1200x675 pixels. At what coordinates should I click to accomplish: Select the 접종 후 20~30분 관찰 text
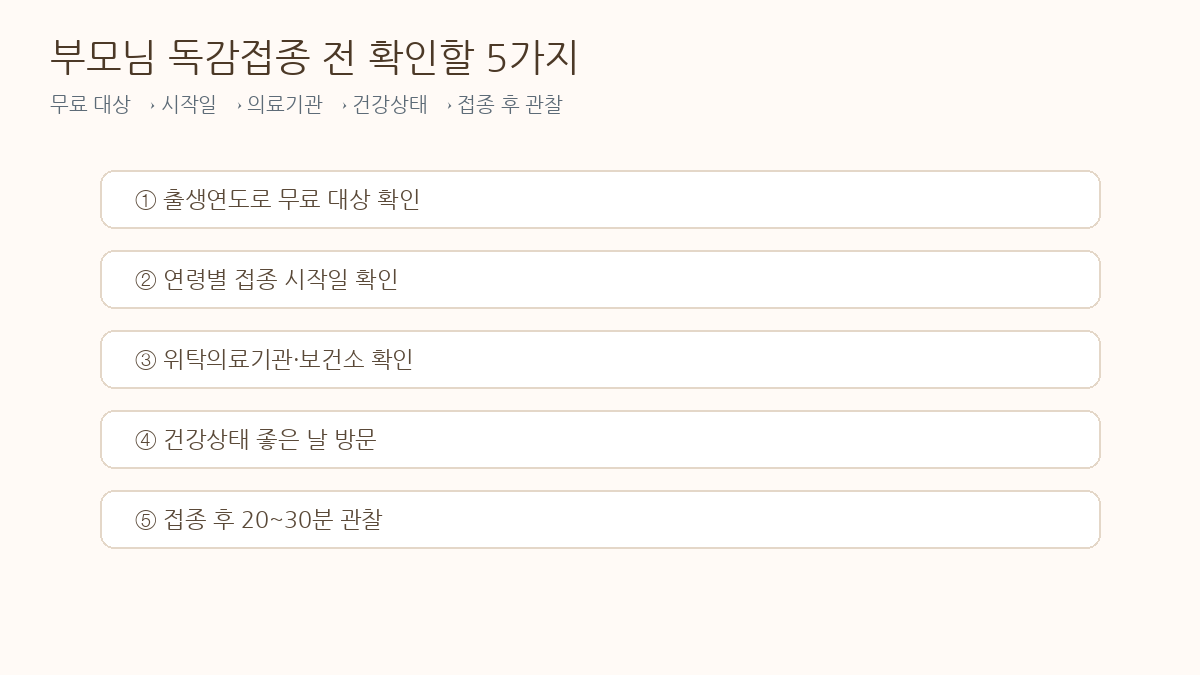[x=272, y=519]
